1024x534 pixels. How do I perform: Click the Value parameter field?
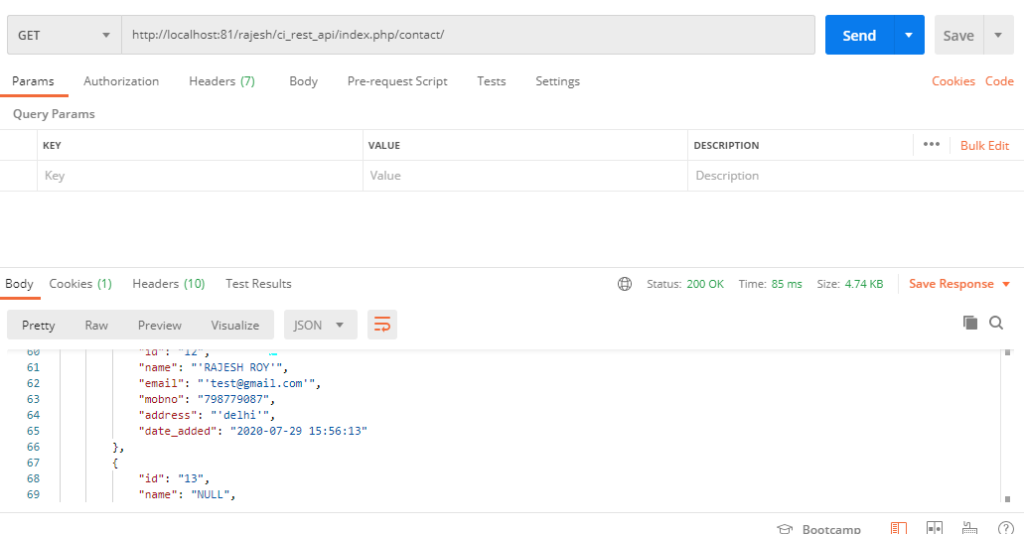(525, 176)
